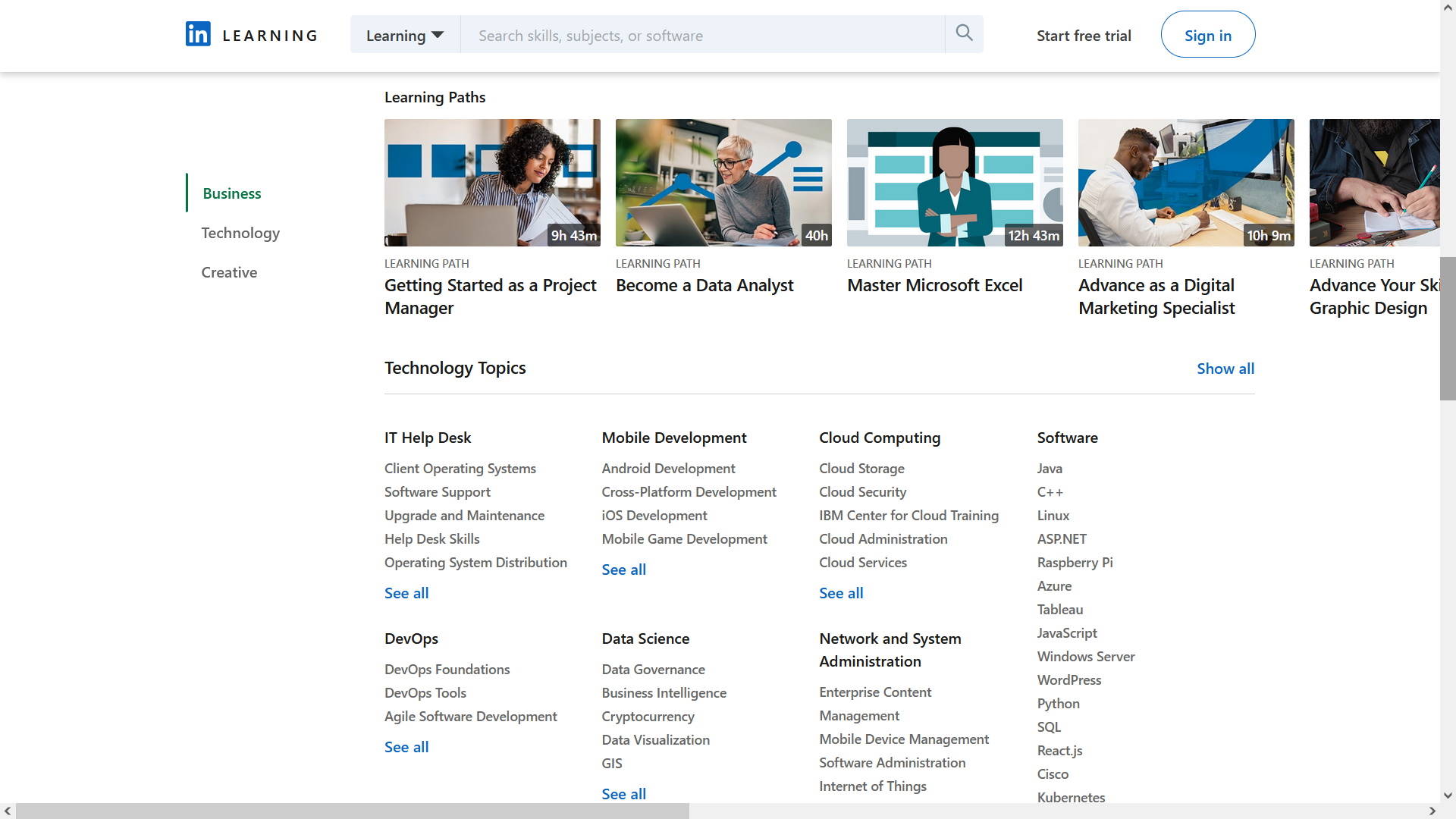Click See all under Mobile Development
The height and width of the screenshot is (819, 1456).
point(624,570)
